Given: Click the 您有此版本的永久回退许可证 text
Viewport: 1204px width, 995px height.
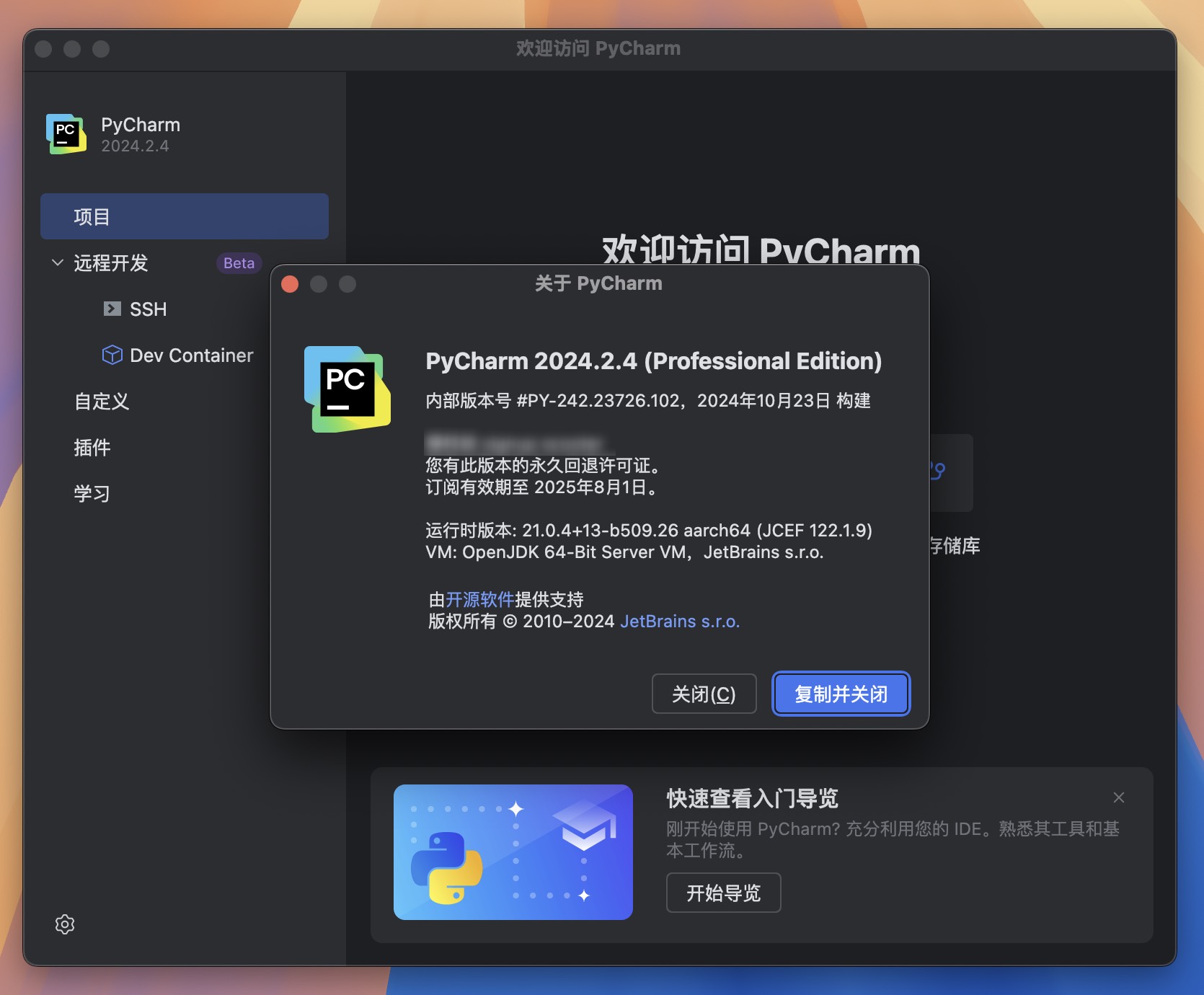Looking at the screenshot, I should click(x=543, y=466).
